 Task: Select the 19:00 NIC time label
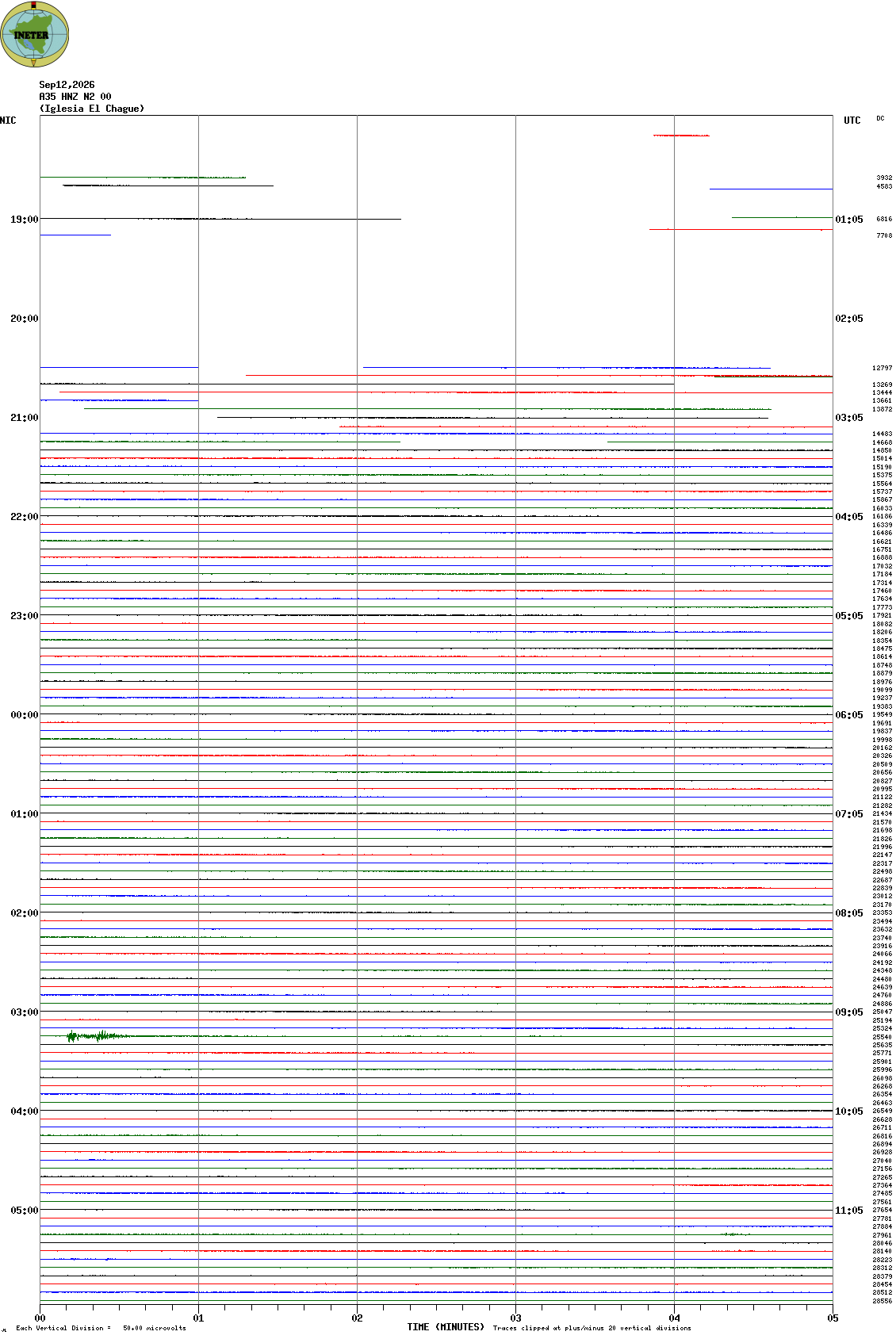(24, 220)
